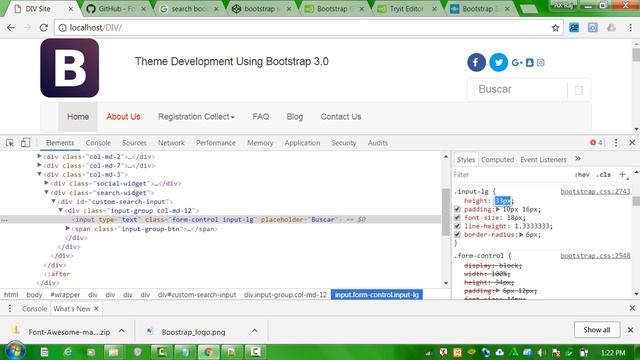Collapse the search-widget div node
This screenshot has width=640, height=360.
click(x=46, y=192)
